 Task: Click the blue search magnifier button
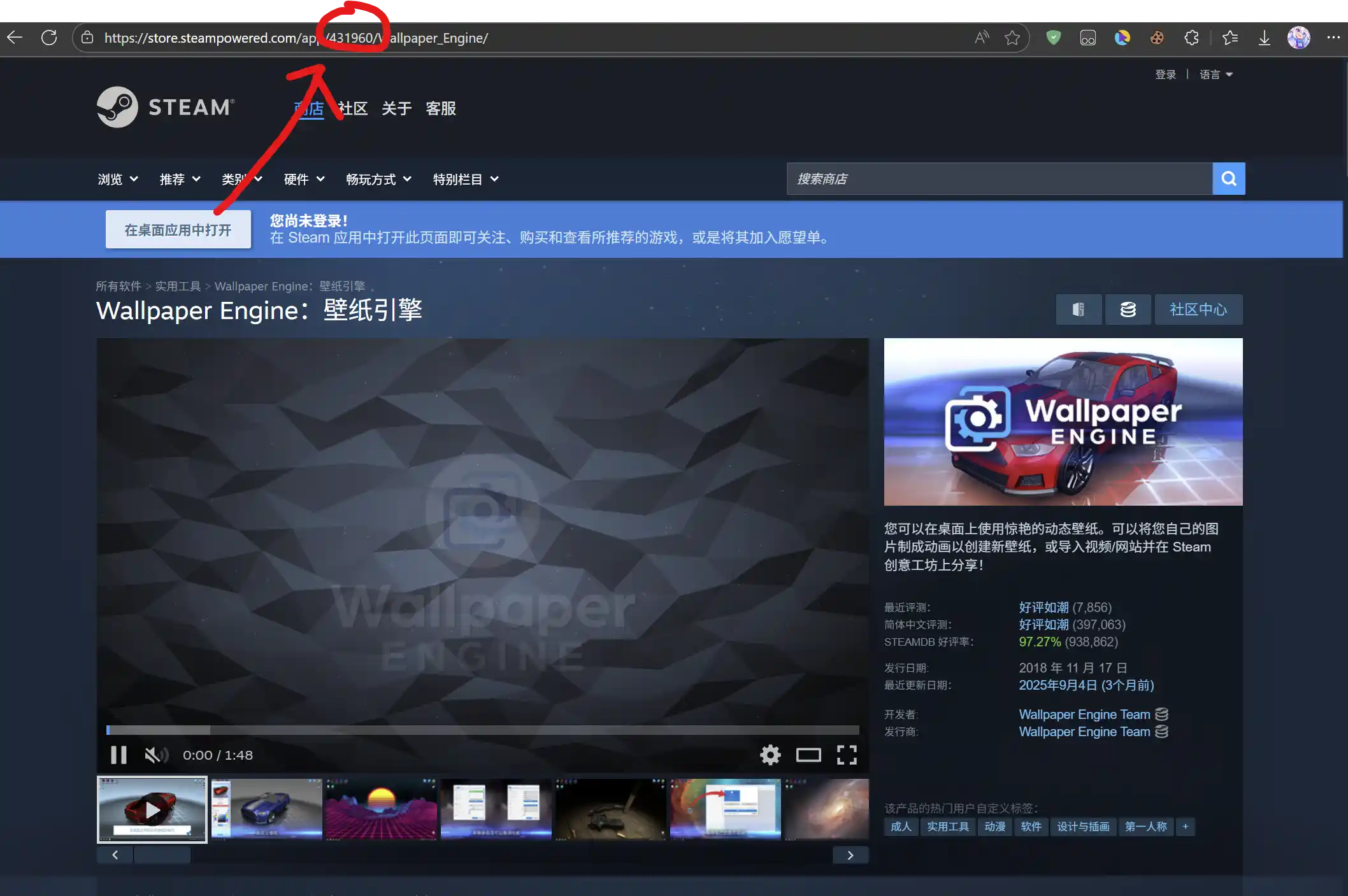click(1228, 179)
